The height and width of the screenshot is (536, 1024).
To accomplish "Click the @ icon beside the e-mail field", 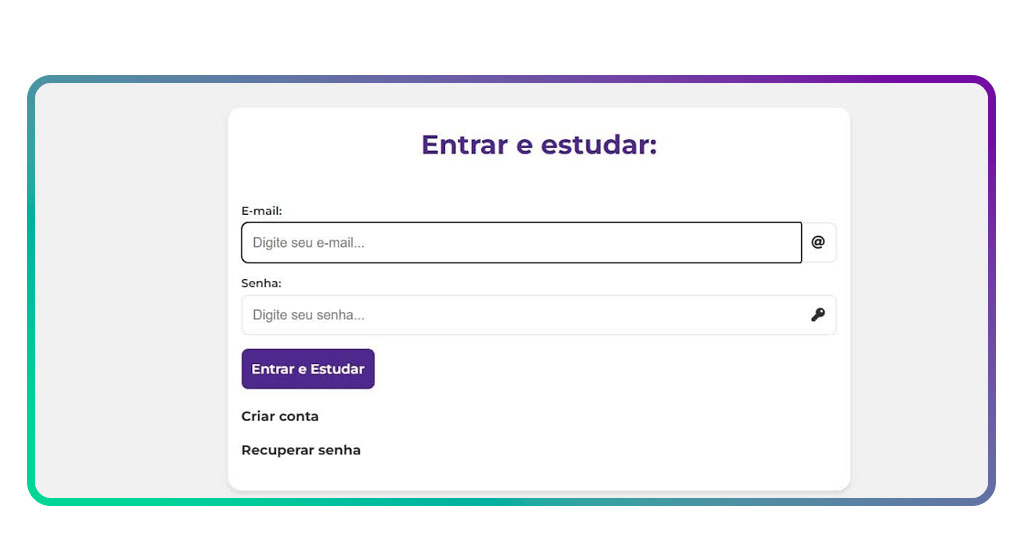I will [818, 242].
